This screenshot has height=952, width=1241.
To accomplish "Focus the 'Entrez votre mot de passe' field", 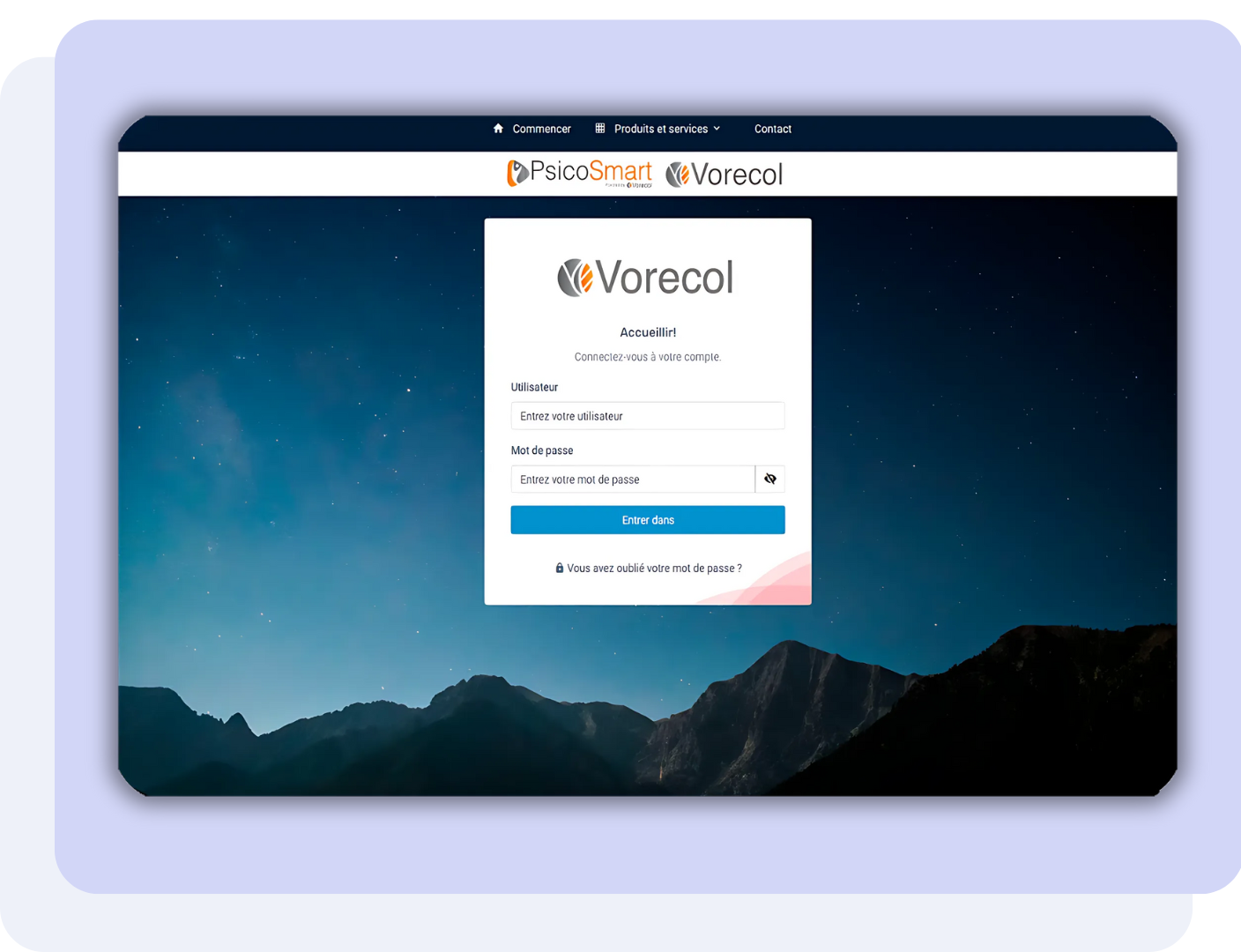I will pyautogui.click(x=632, y=480).
